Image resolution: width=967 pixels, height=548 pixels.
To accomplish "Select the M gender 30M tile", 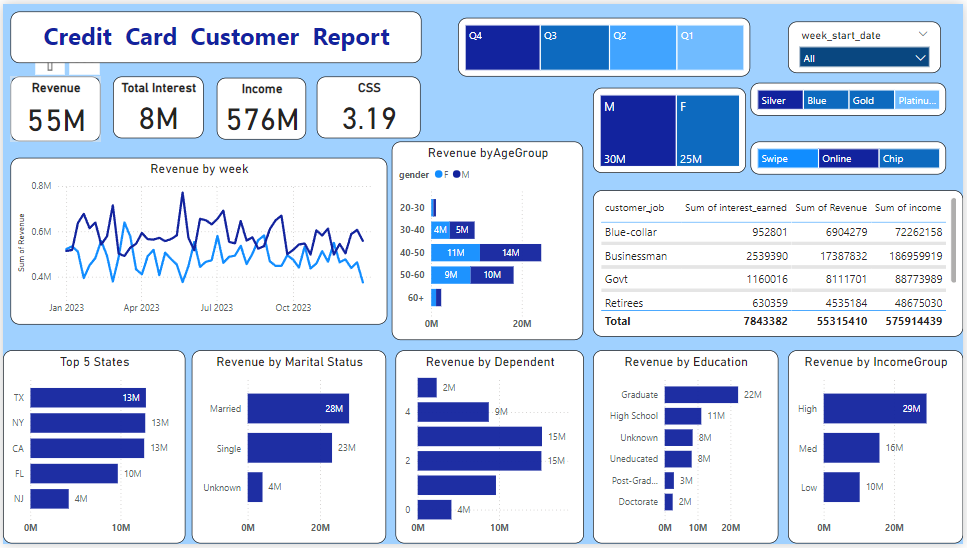I will 638,131.
